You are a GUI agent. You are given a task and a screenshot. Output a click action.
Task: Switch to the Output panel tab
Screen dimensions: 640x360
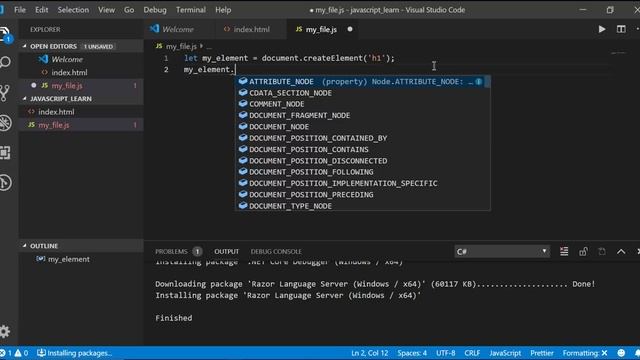coord(227,251)
